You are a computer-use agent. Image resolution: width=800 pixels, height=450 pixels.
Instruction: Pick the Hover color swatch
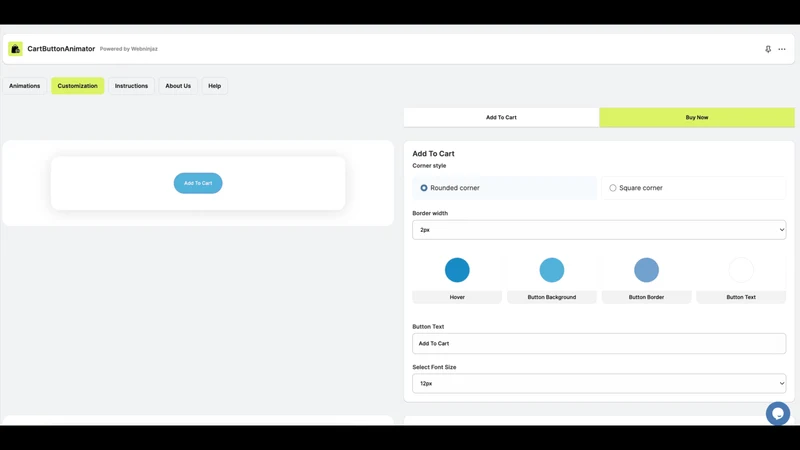(457, 270)
